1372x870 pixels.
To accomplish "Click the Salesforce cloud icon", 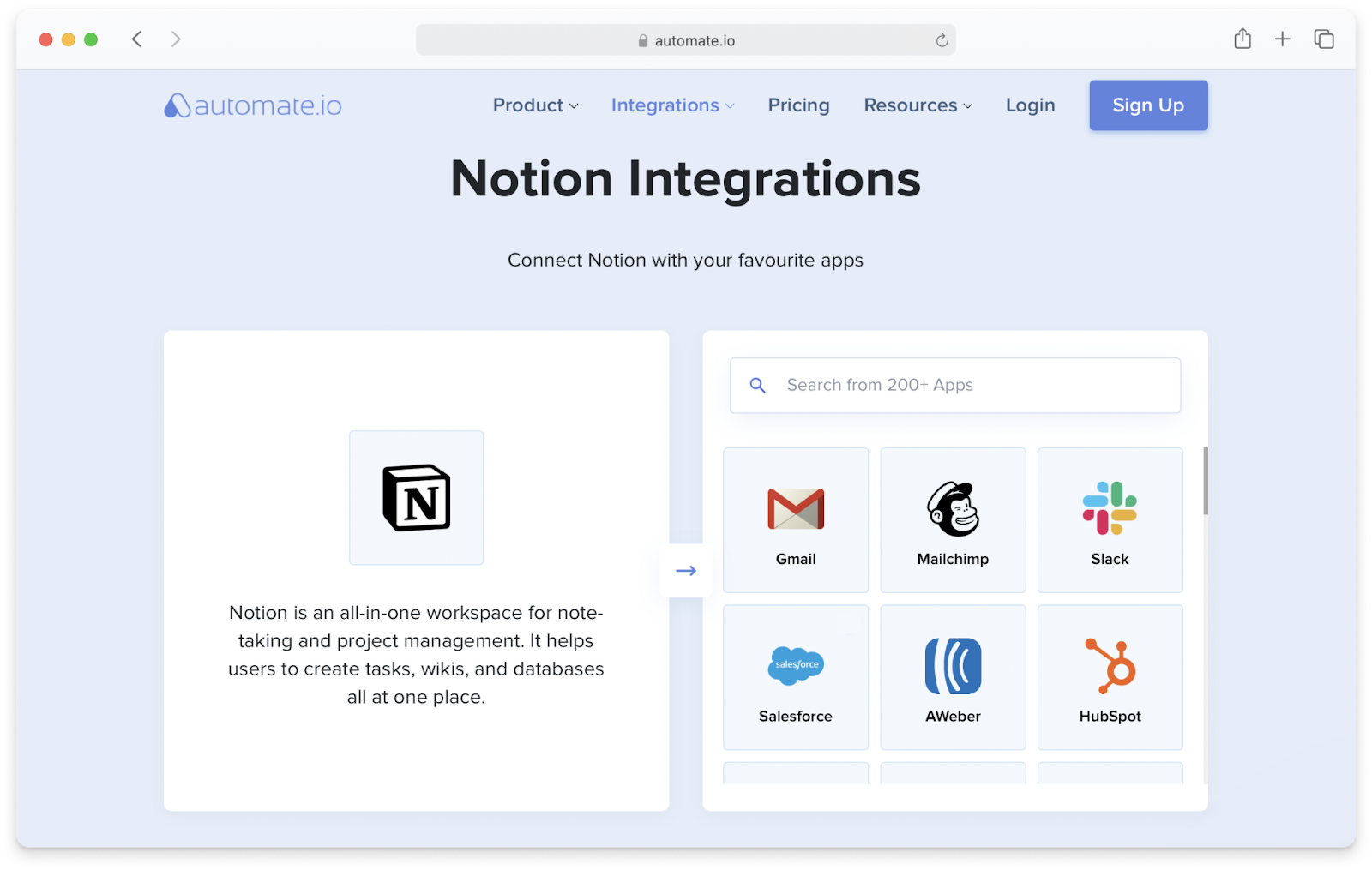I will (x=796, y=665).
